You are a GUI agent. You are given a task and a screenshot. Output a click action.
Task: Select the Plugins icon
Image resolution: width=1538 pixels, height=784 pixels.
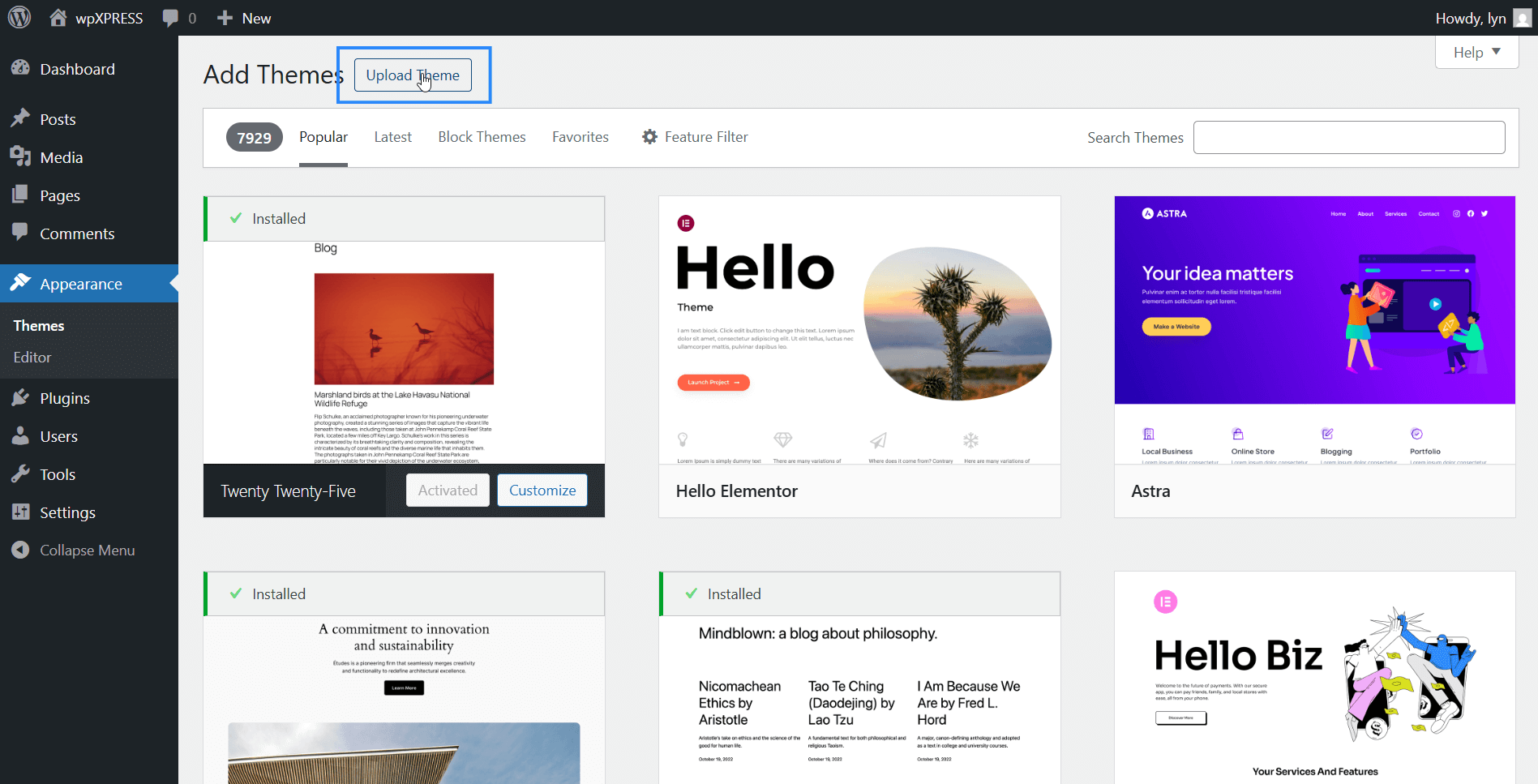(x=22, y=397)
